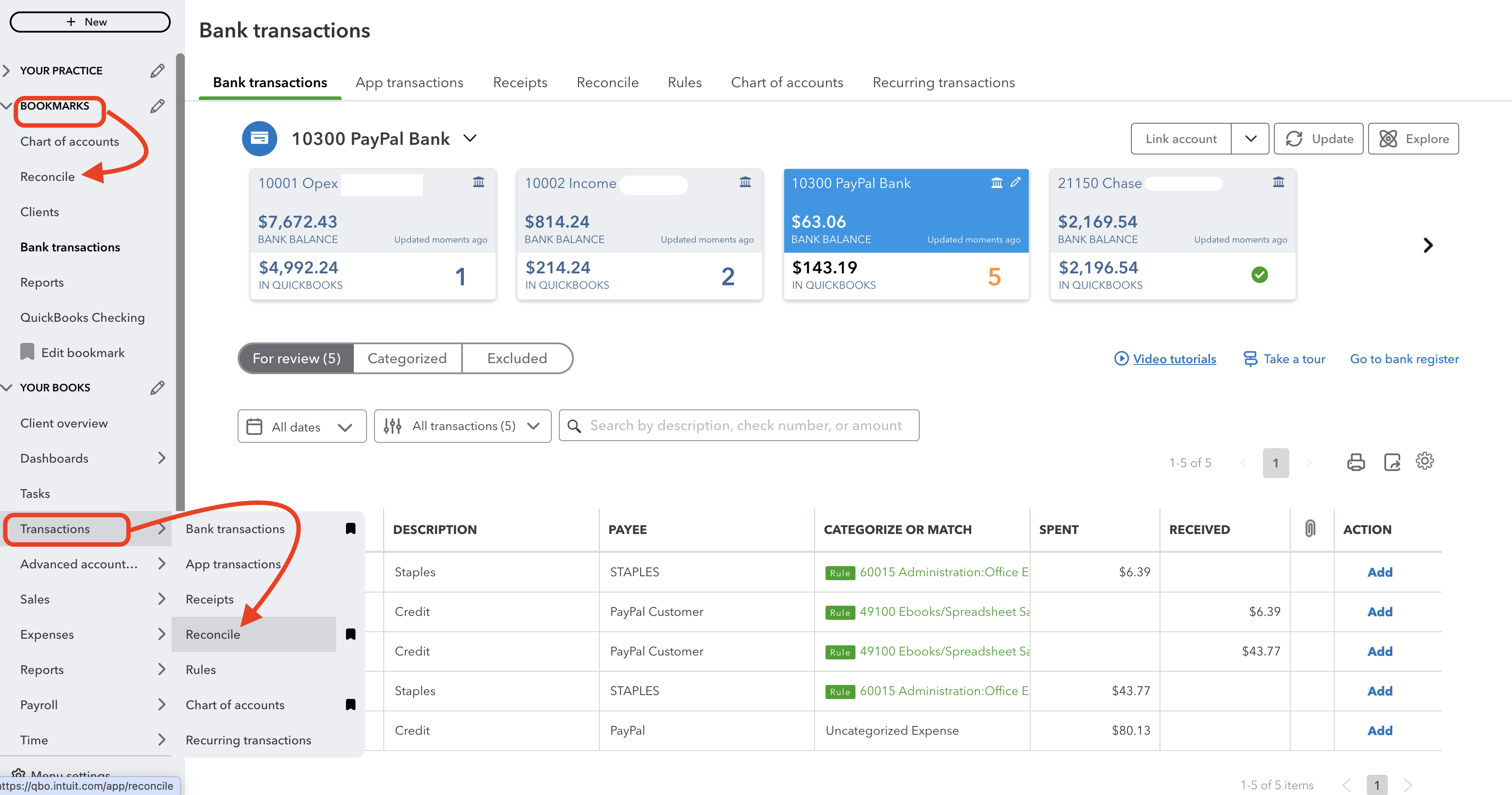This screenshot has width=1512, height=795.
Task: Edit the 10300 PayPal Bank card via pencil icon
Action: [1016, 183]
